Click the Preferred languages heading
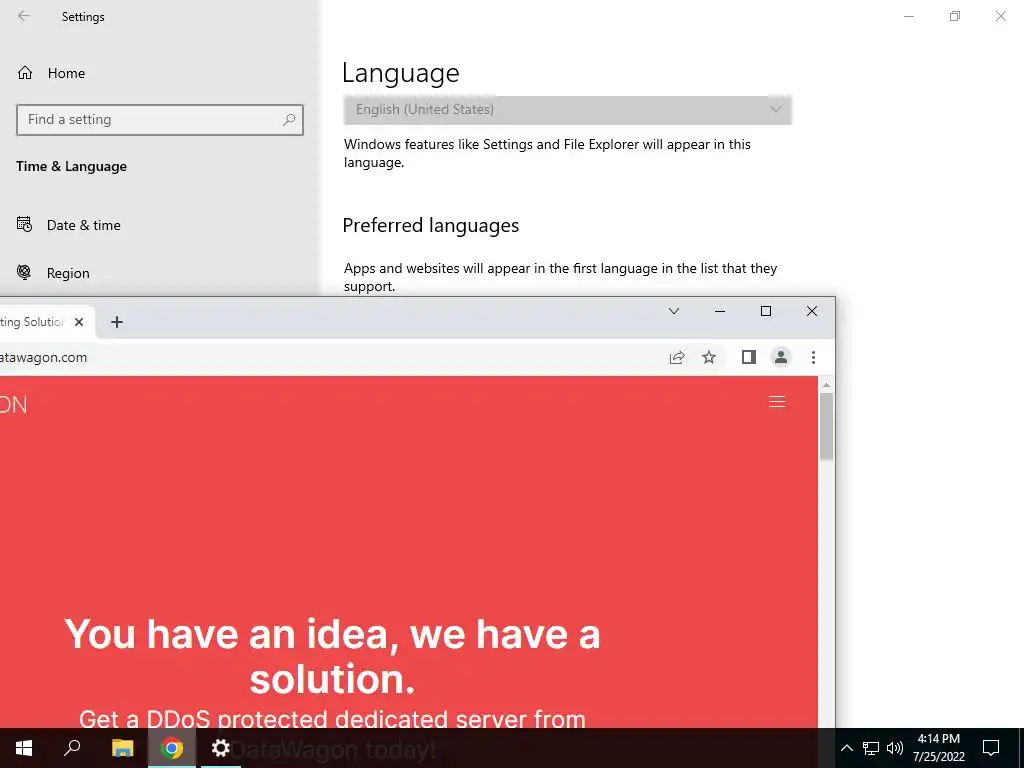 tap(430, 225)
